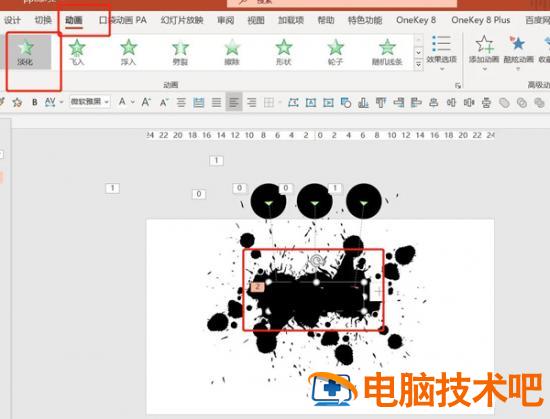Open the 视图 (View) tab
Screen dimensions: 550x419
point(256,20)
